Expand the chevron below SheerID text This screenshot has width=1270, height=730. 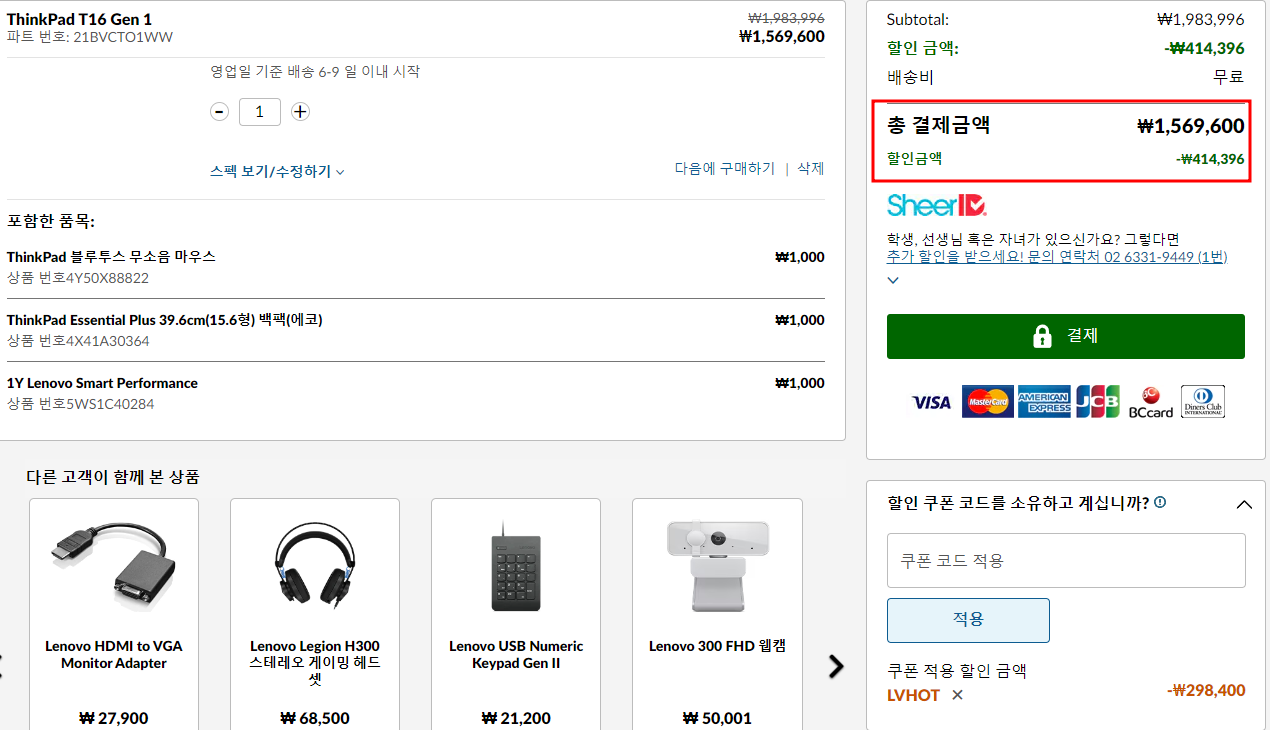coord(893,280)
